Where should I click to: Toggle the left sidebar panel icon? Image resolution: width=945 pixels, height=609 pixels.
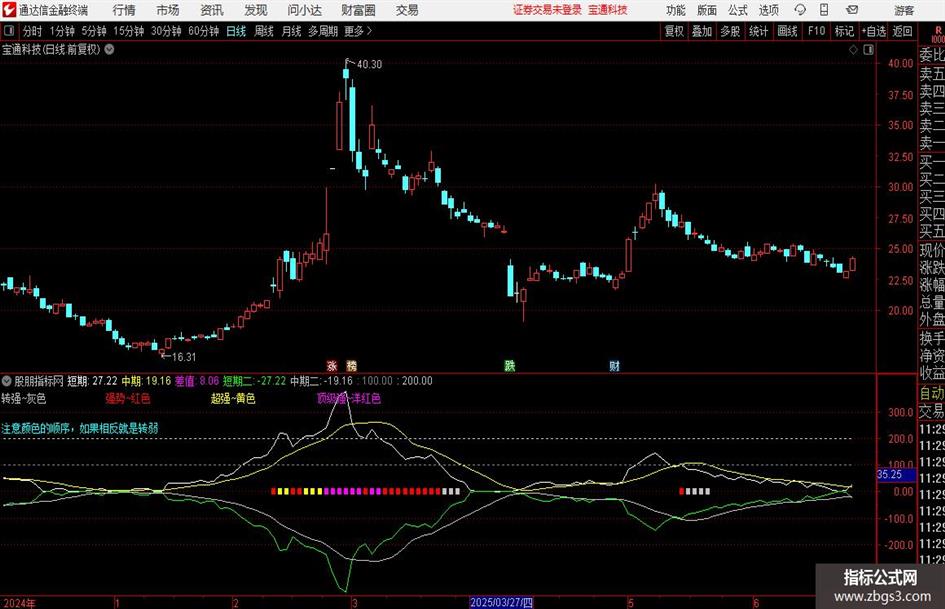(x=9, y=31)
